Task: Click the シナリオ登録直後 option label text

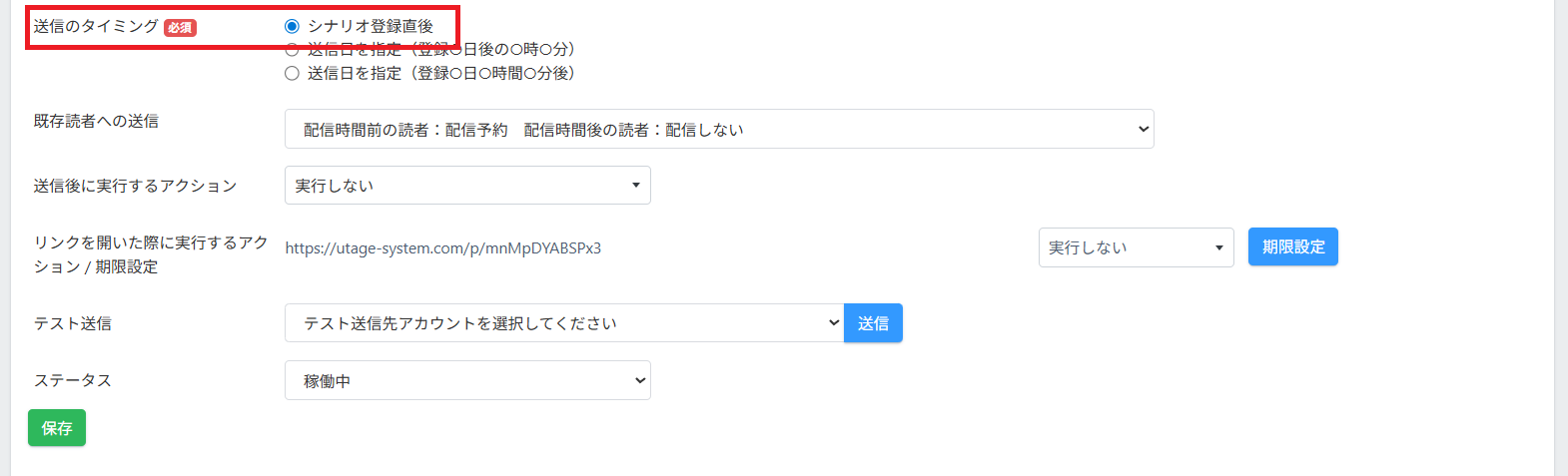Action: click(x=370, y=26)
